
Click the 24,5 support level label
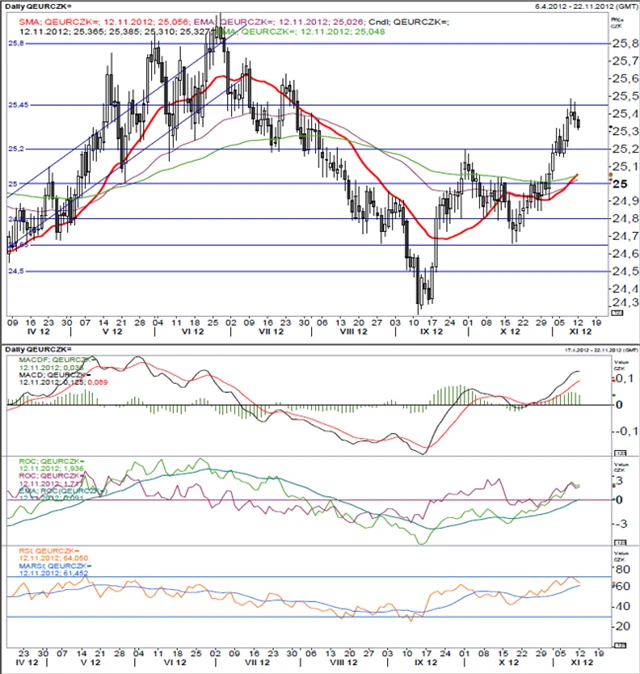pos(16,271)
